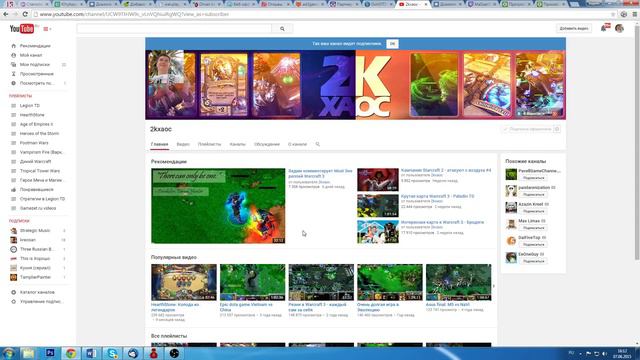
Task: Open Strategic Music subscription avatar
Action: coord(13,231)
